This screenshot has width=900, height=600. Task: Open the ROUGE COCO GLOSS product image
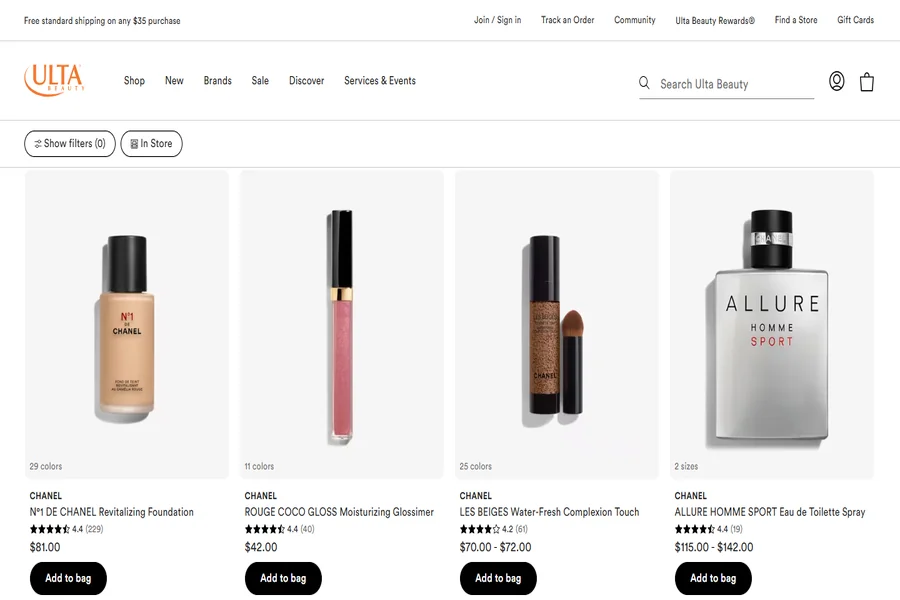click(342, 326)
